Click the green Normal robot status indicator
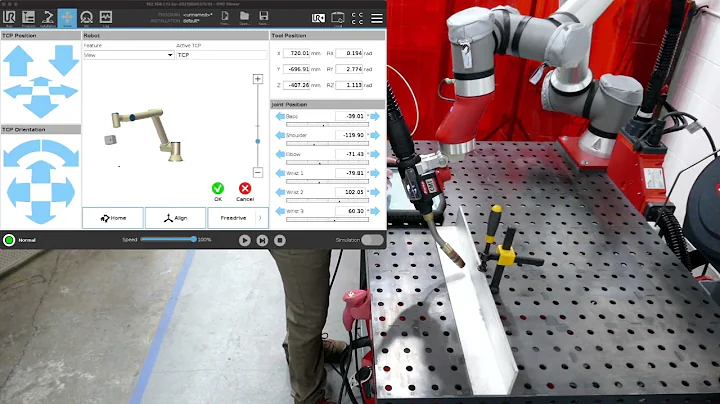Screen dimensions: 720x404 [9, 240]
